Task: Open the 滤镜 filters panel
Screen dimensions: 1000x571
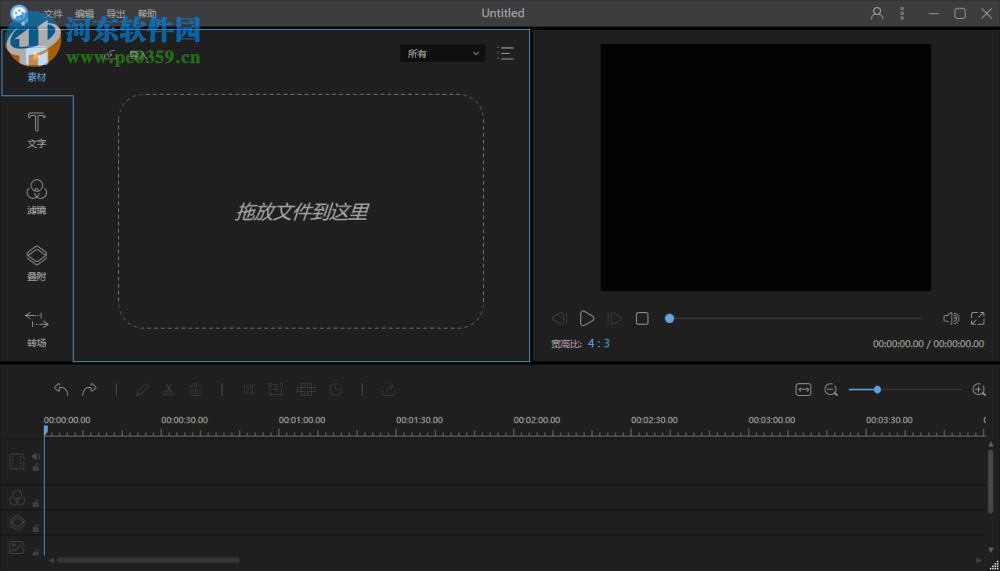Action: coord(36,196)
